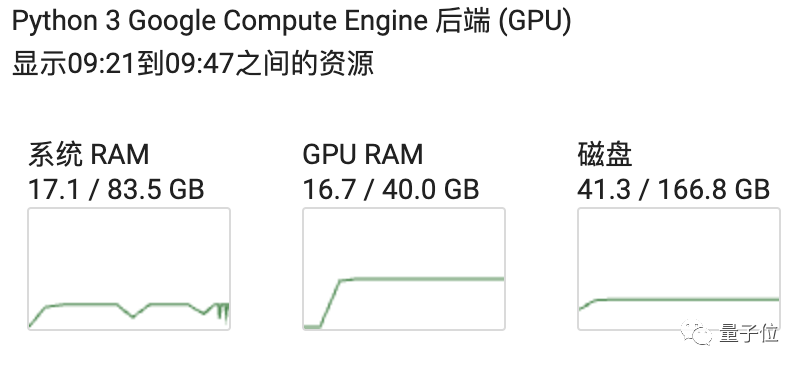The image size is (804, 368).
Task: Open the GPU RAM usage graph
Action: [x=404, y=269]
